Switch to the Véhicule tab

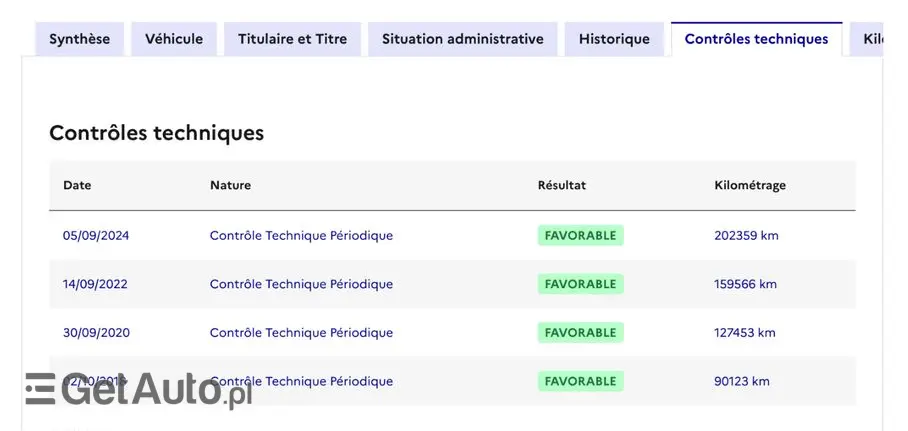coord(174,39)
